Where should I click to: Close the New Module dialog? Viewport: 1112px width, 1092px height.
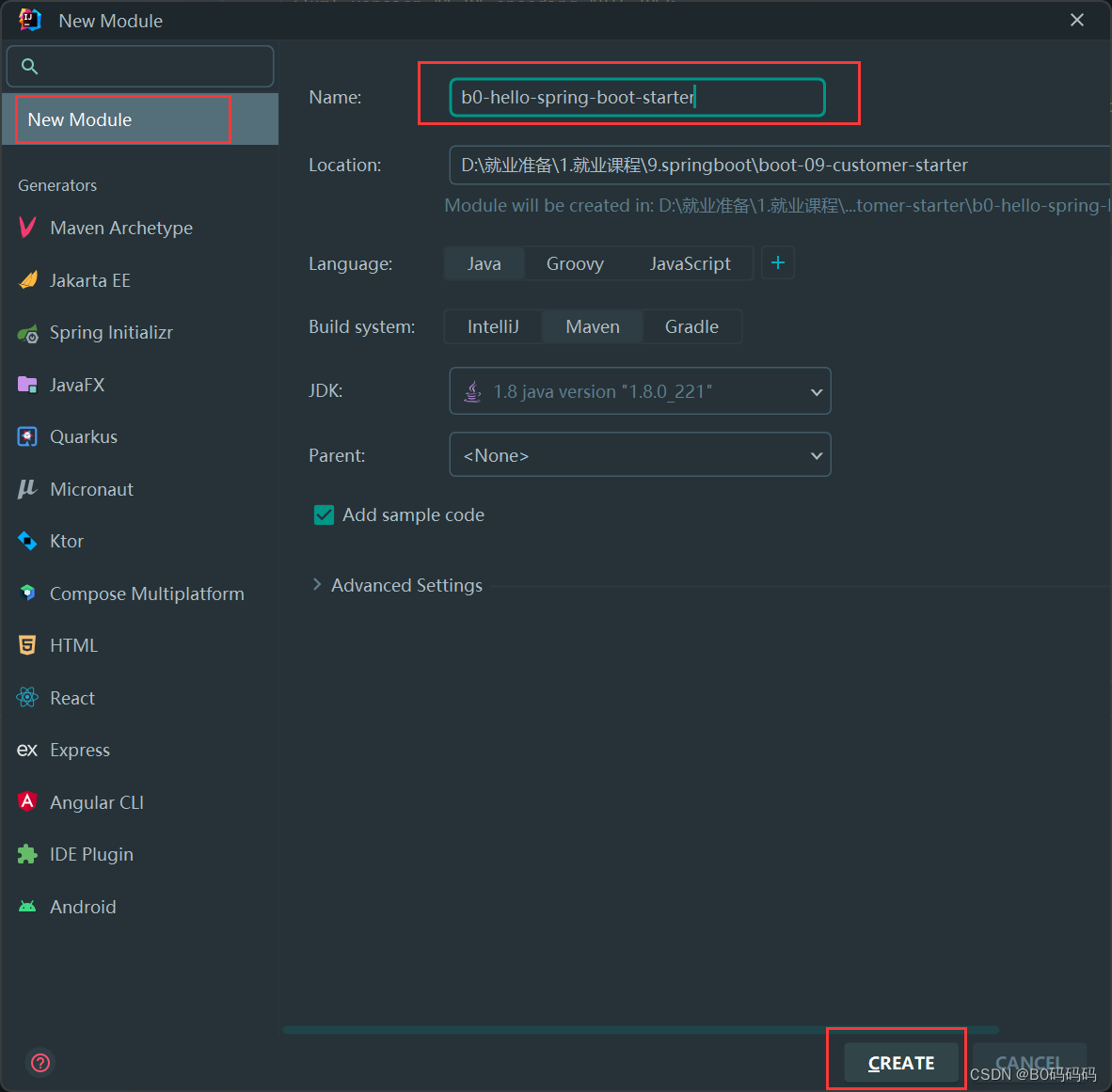point(1076,20)
